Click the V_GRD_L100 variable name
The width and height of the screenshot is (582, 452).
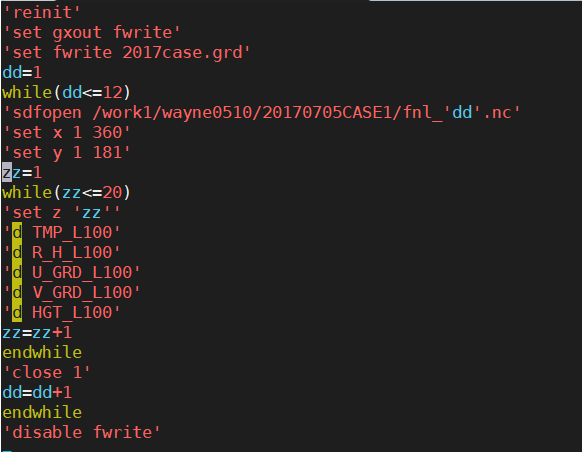point(82,293)
